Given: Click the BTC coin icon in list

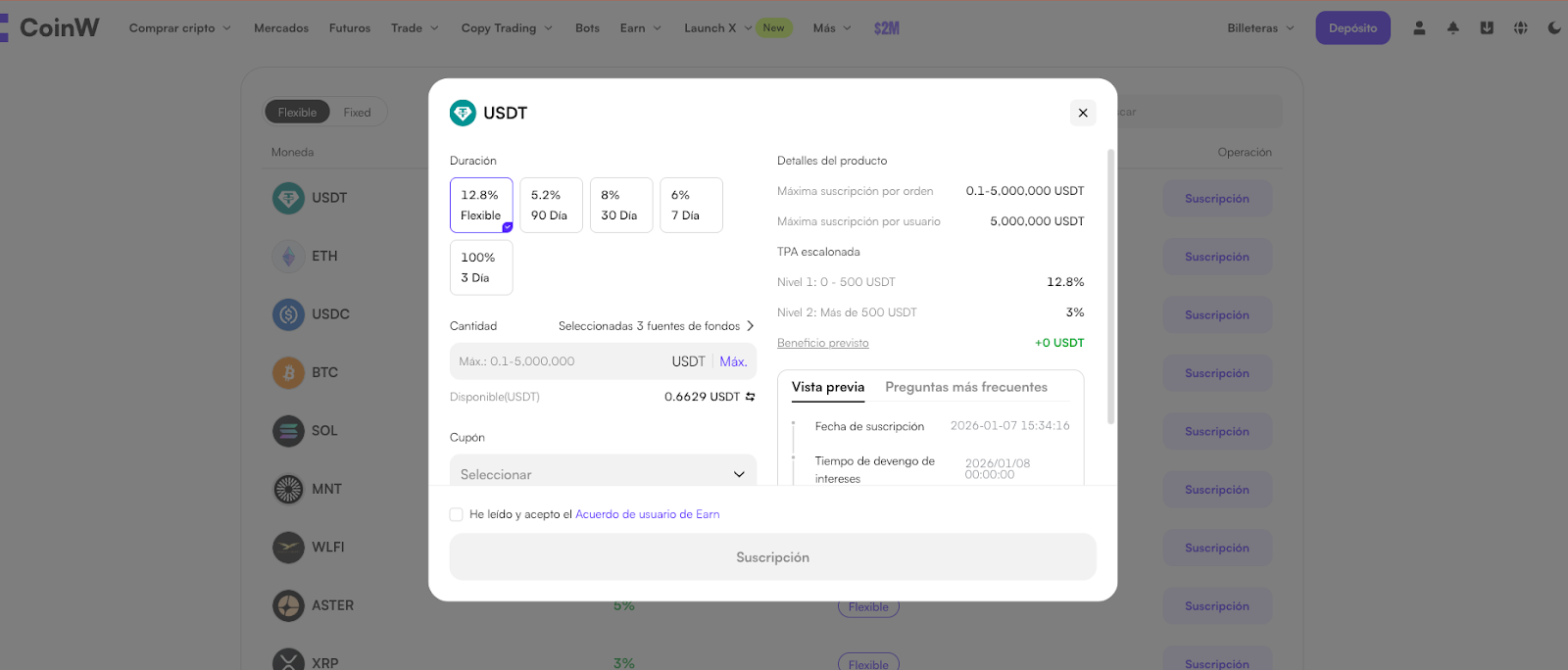Looking at the screenshot, I should [x=288, y=372].
